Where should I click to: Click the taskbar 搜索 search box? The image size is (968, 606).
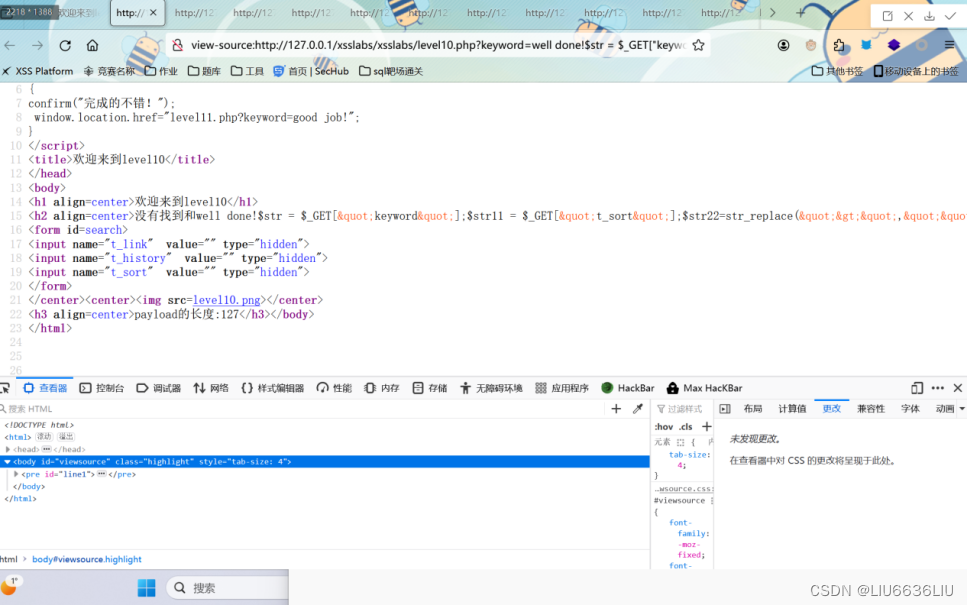point(227,588)
